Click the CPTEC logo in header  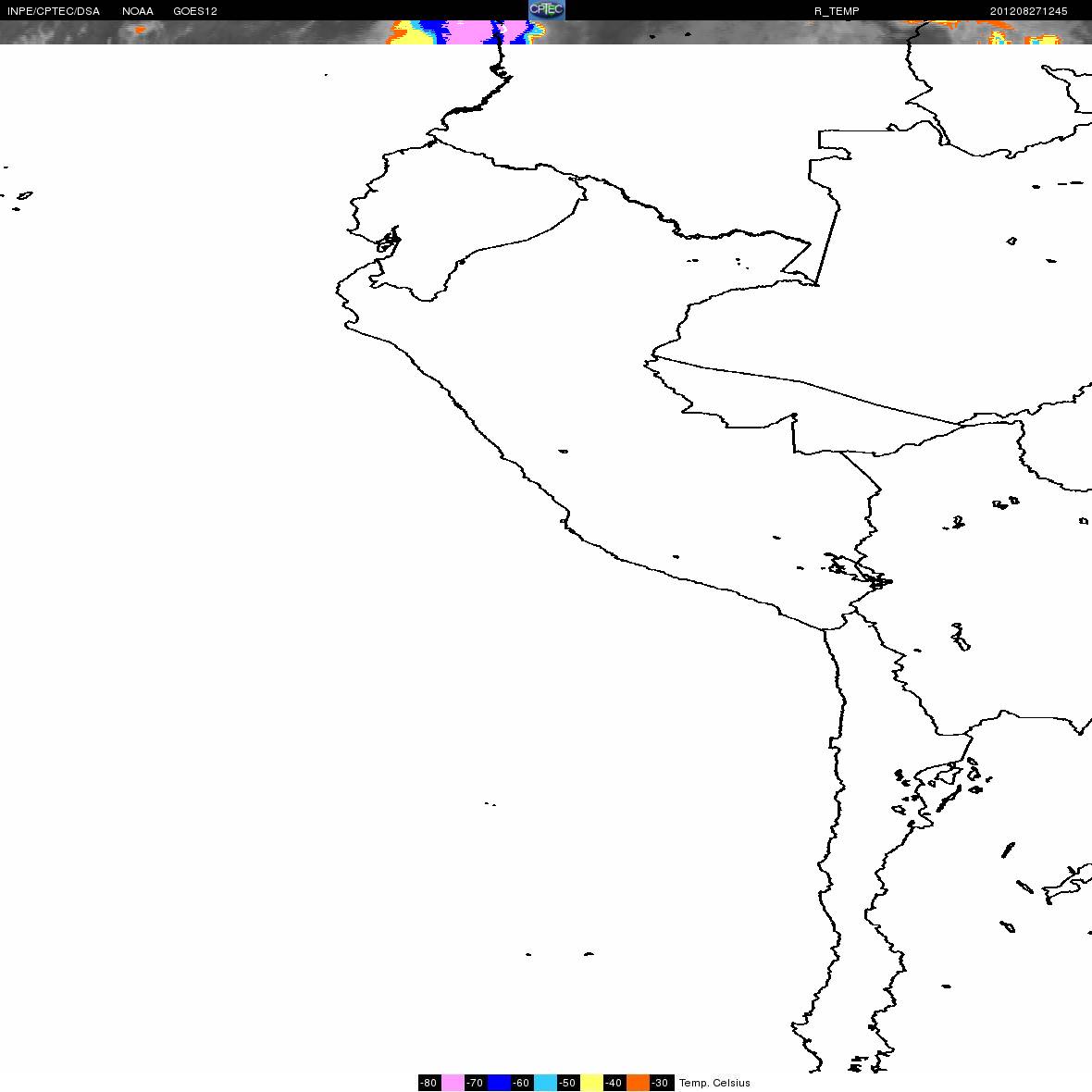[x=547, y=10]
